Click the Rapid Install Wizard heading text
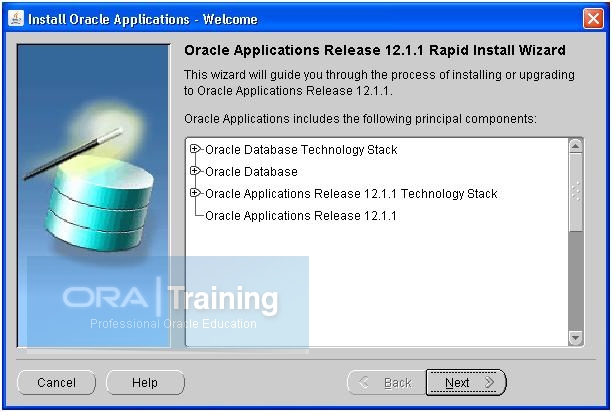Screen dimensions: 612x412 coord(375,50)
